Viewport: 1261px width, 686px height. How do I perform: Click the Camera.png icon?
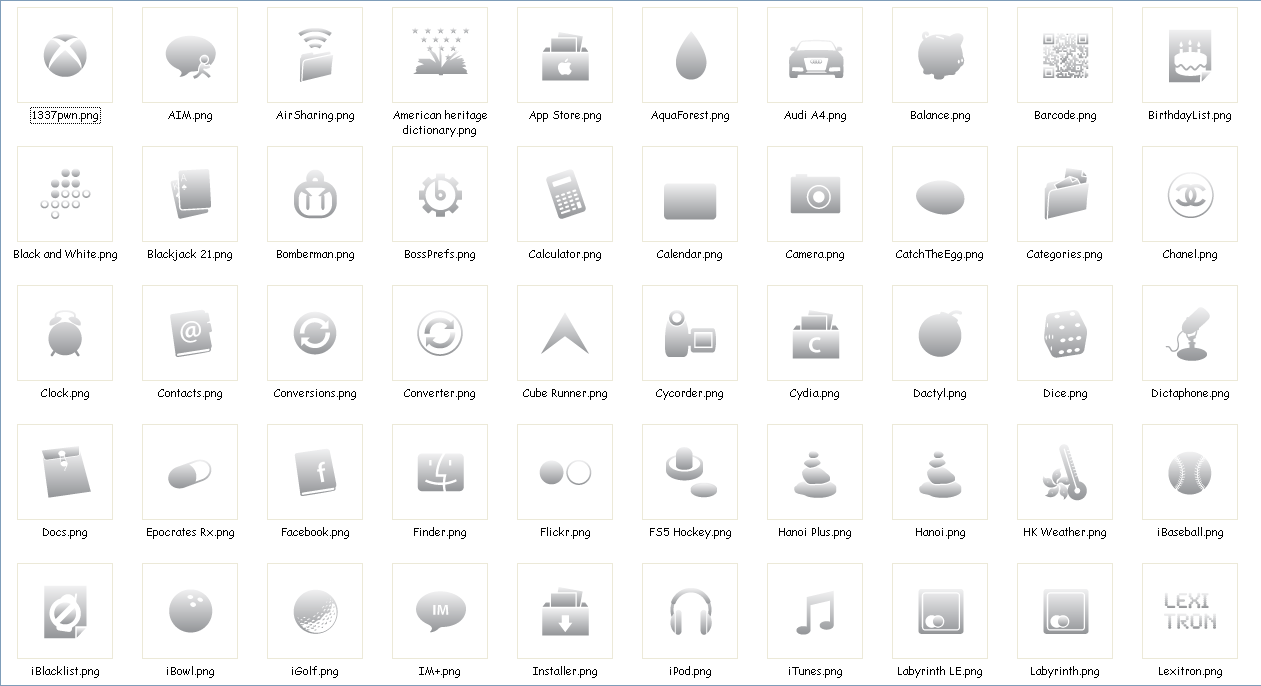pyautogui.click(x=815, y=194)
